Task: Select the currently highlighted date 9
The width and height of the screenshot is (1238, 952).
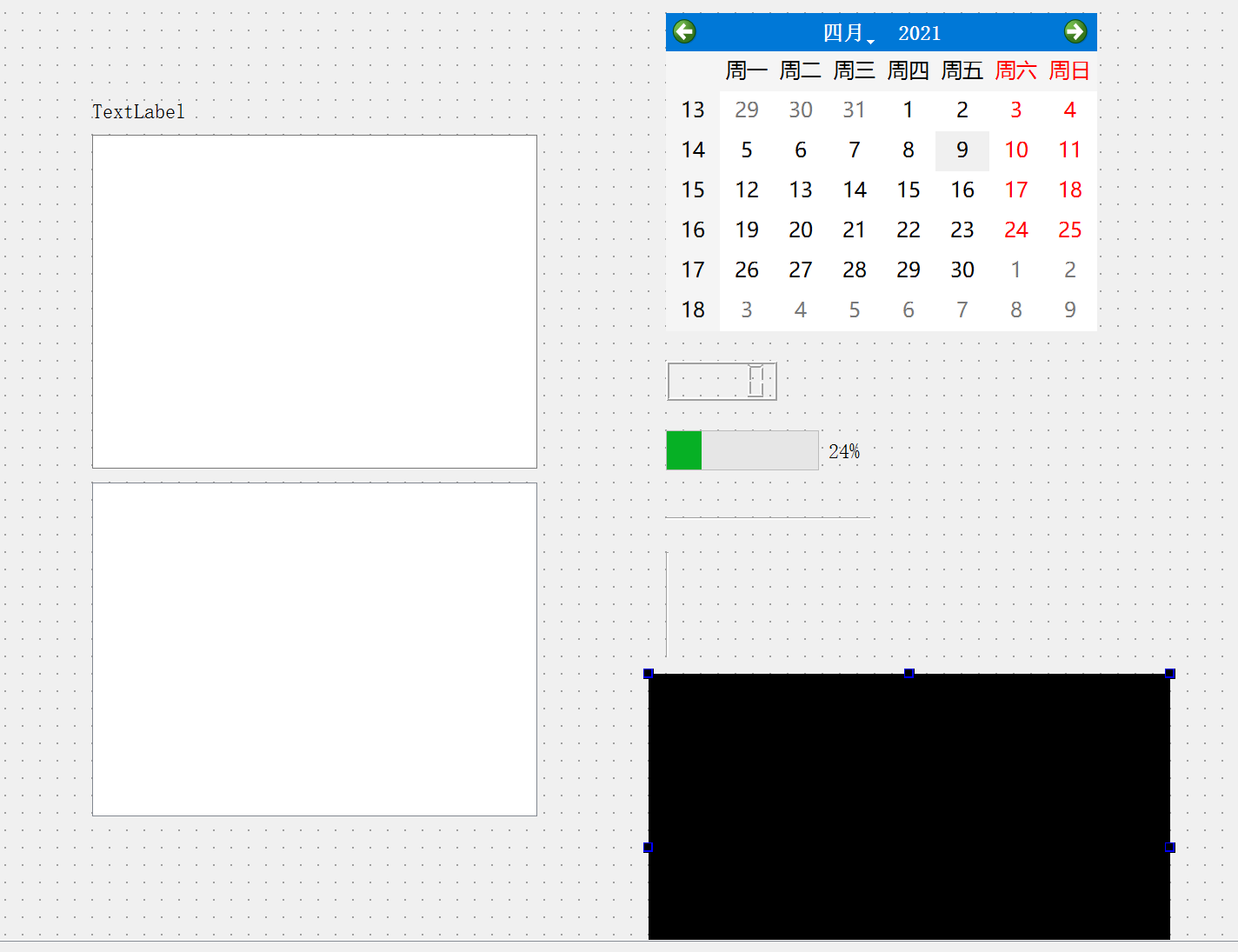Action: (x=962, y=150)
